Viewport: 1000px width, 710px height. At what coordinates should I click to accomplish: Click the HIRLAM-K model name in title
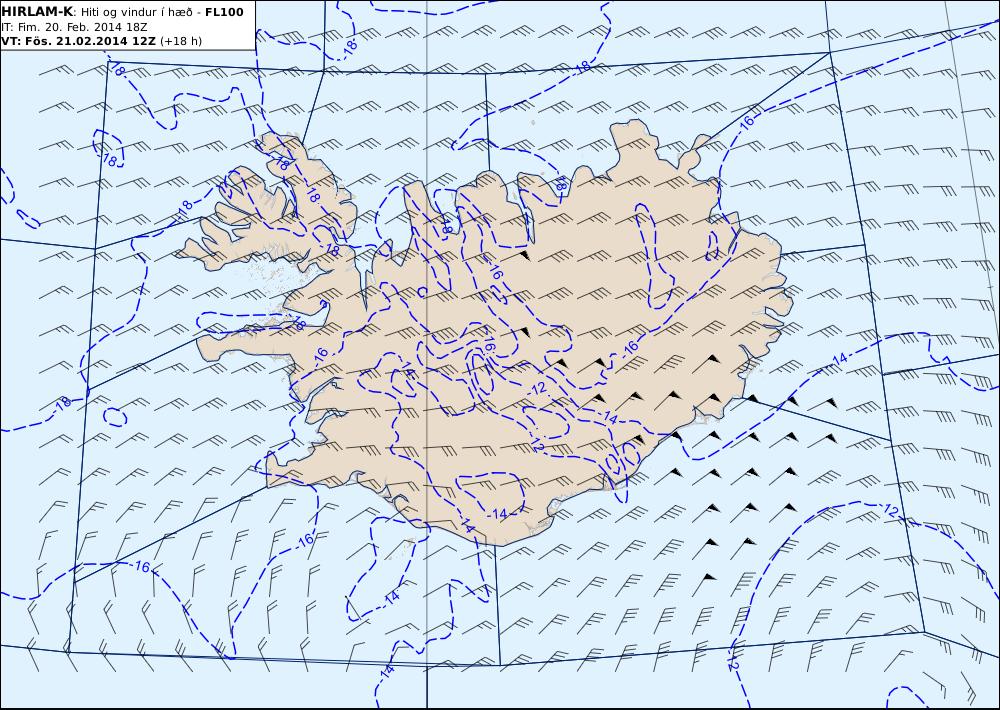[x=38, y=12]
